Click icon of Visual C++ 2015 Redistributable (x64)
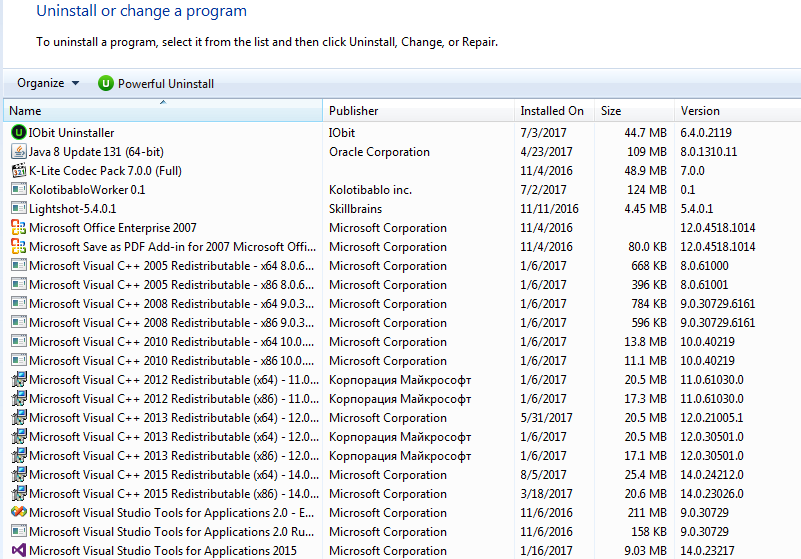This screenshot has width=801, height=559. (18, 475)
